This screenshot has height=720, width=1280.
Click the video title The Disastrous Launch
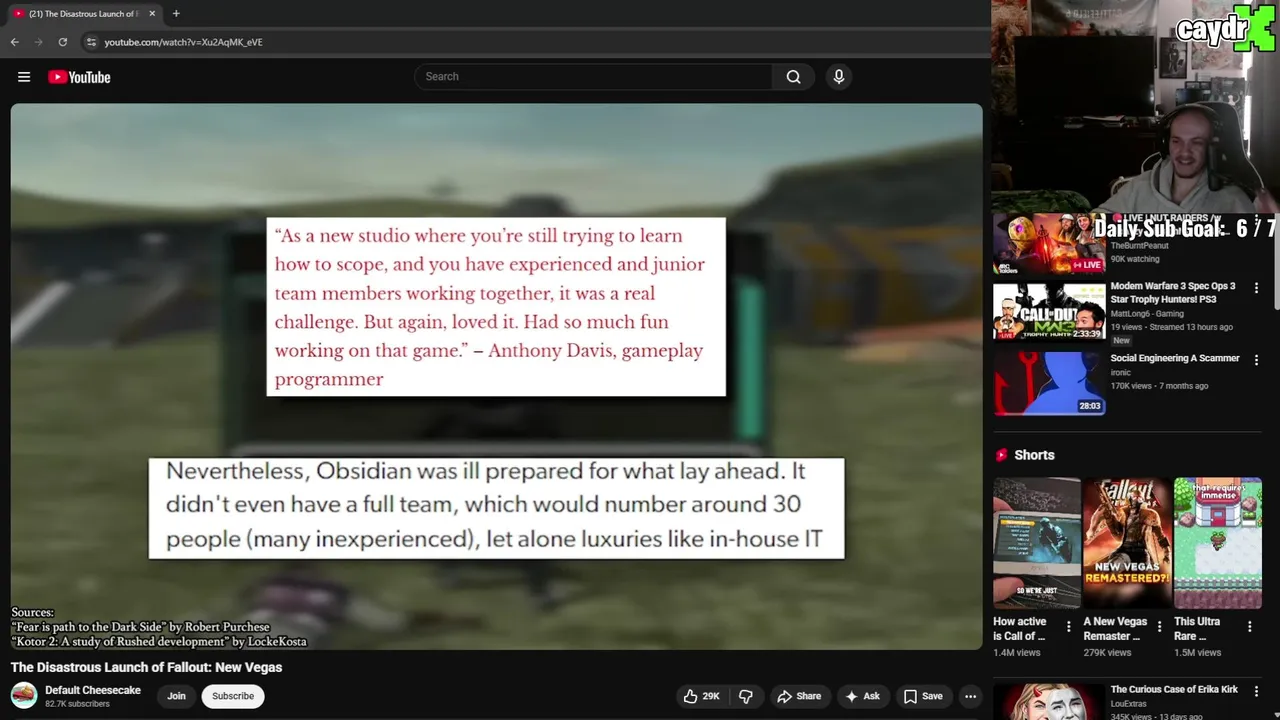click(x=146, y=667)
